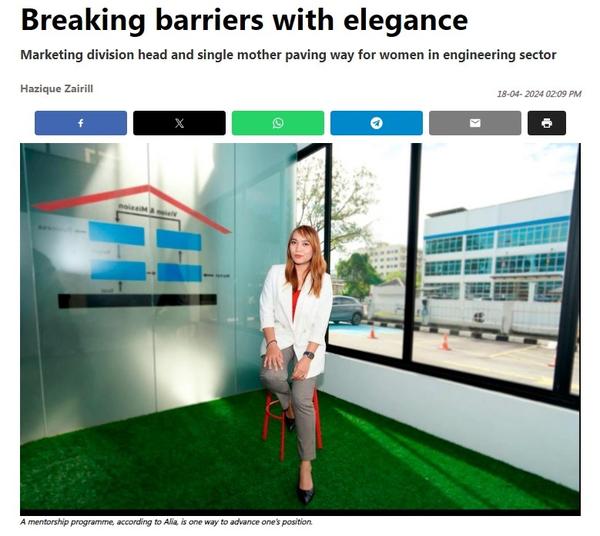Click the grey car in the photo

tap(347, 310)
